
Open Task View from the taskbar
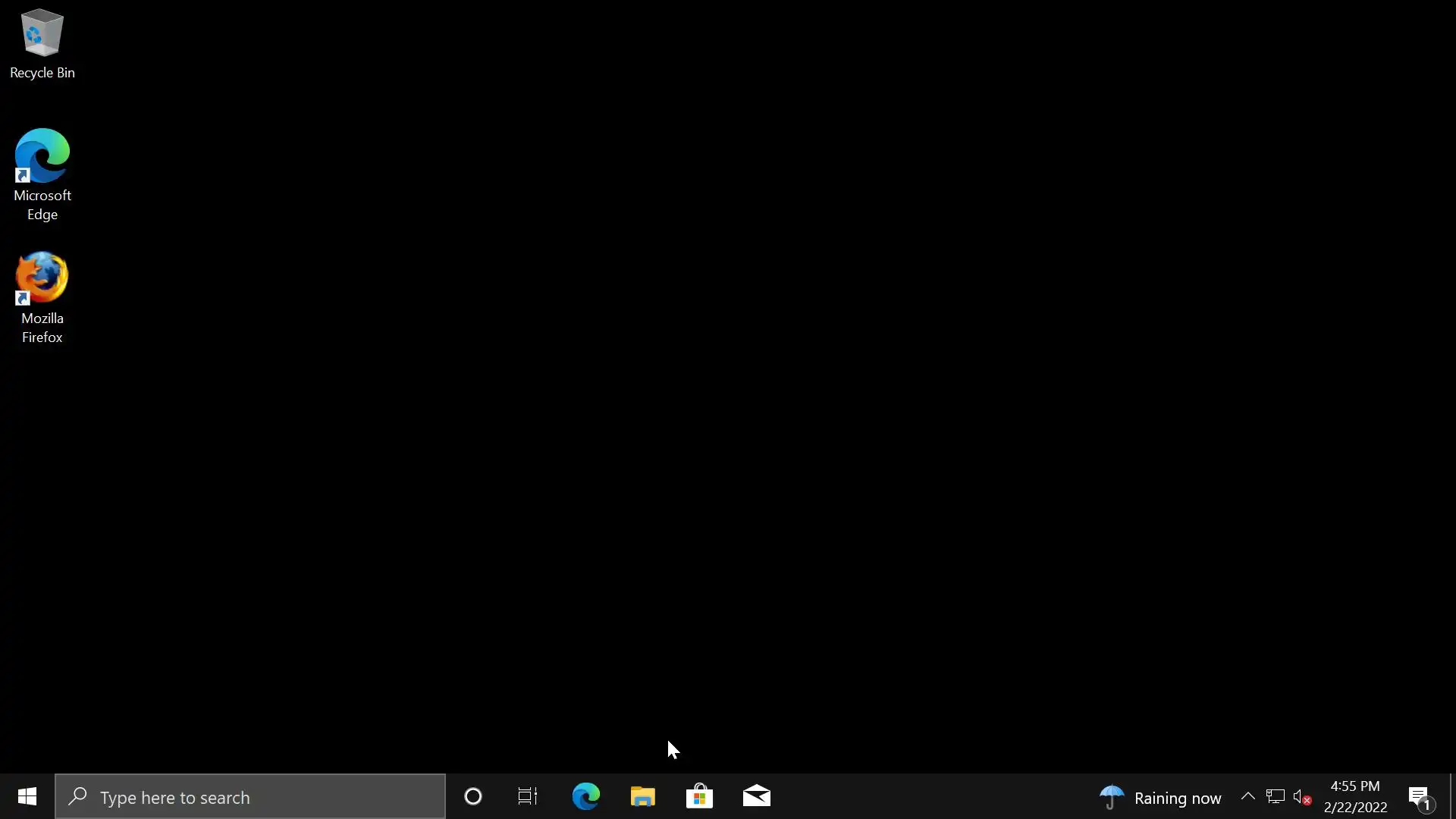pos(528,796)
